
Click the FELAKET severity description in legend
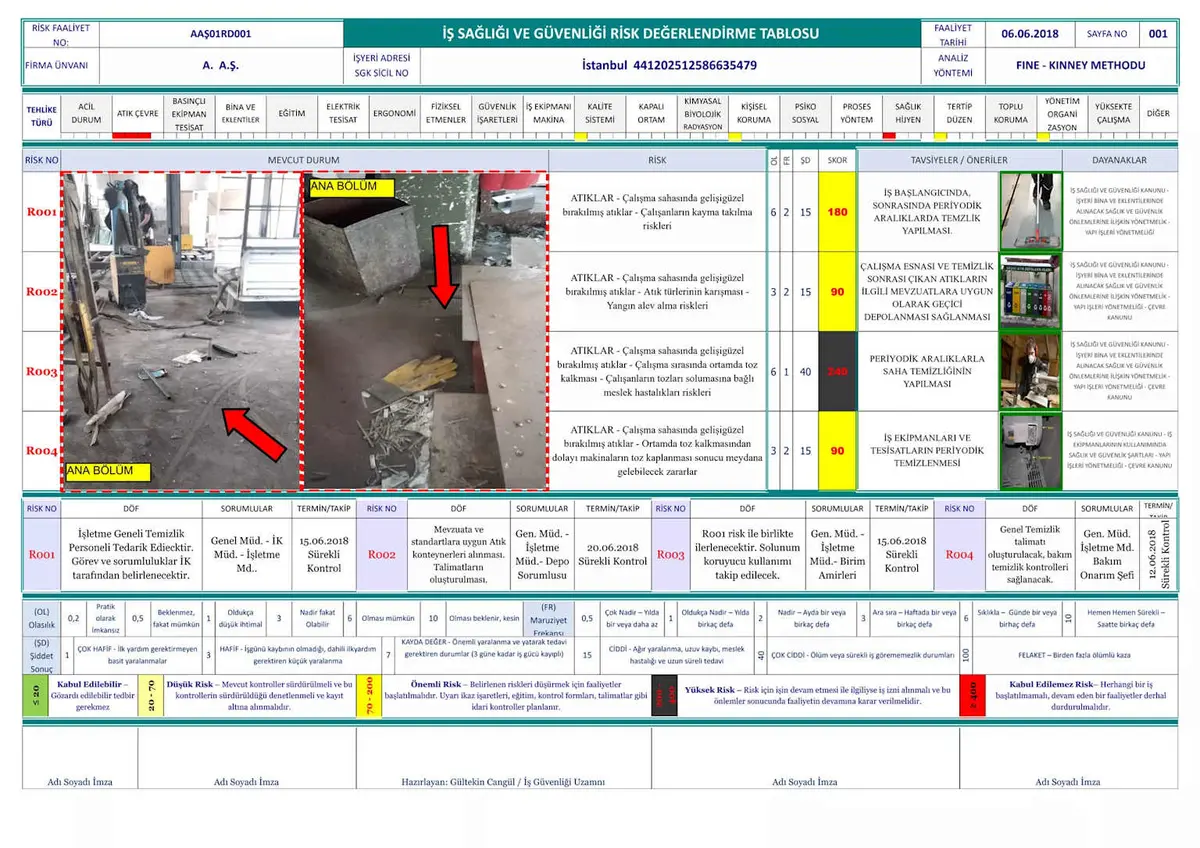1076,655
